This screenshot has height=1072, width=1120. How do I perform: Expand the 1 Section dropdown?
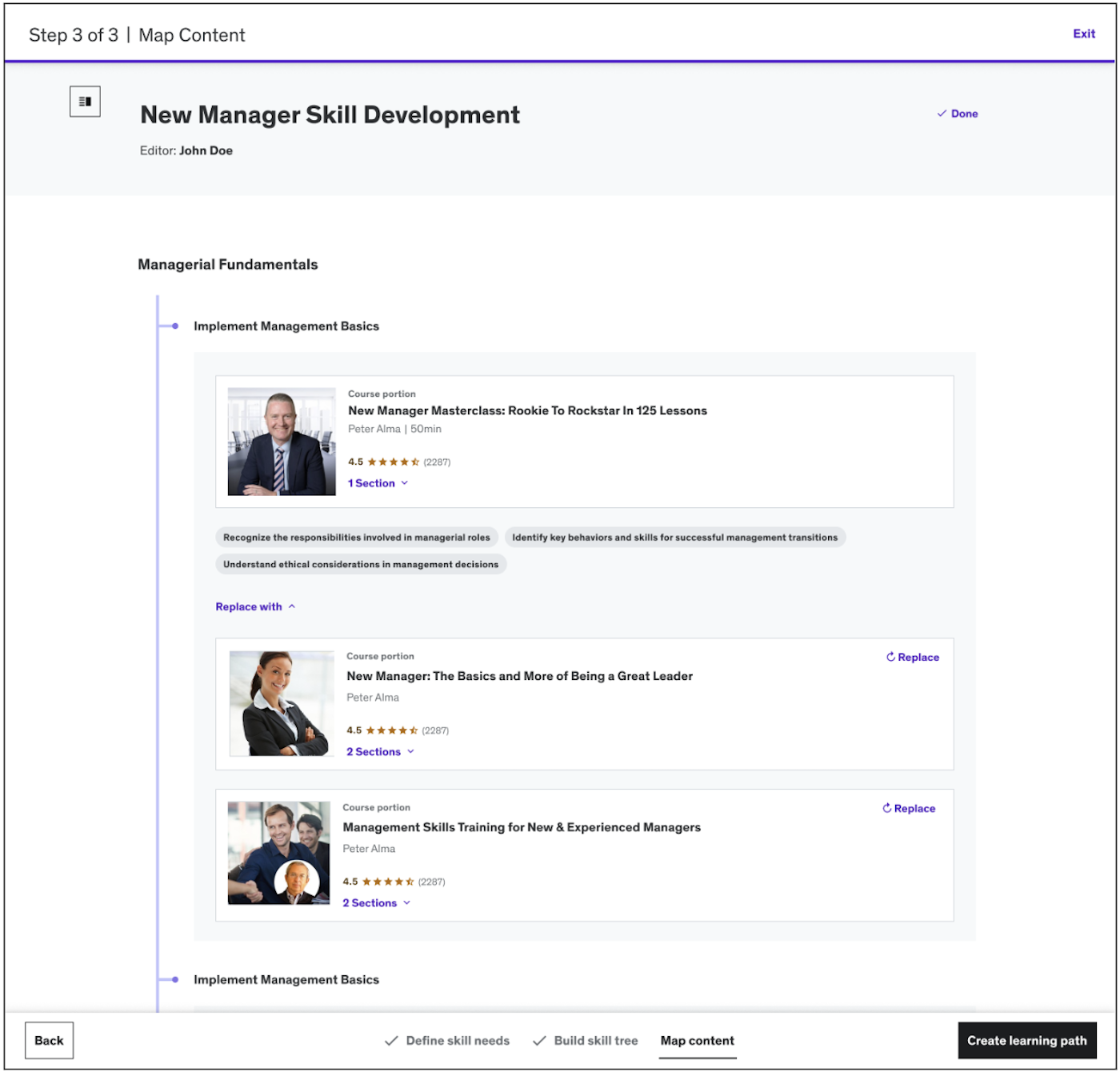click(x=378, y=483)
